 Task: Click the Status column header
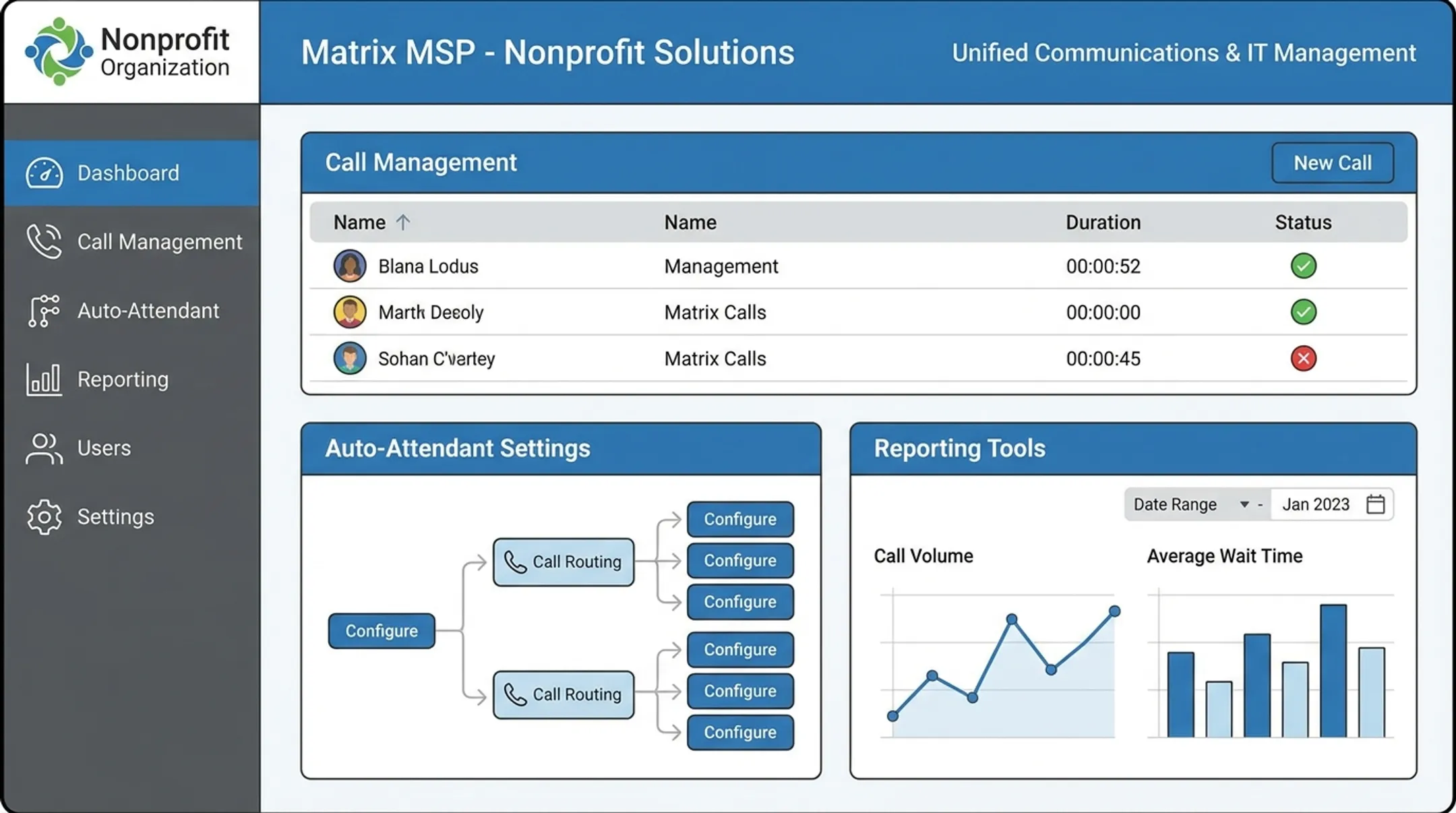click(x=1303, y=222)
